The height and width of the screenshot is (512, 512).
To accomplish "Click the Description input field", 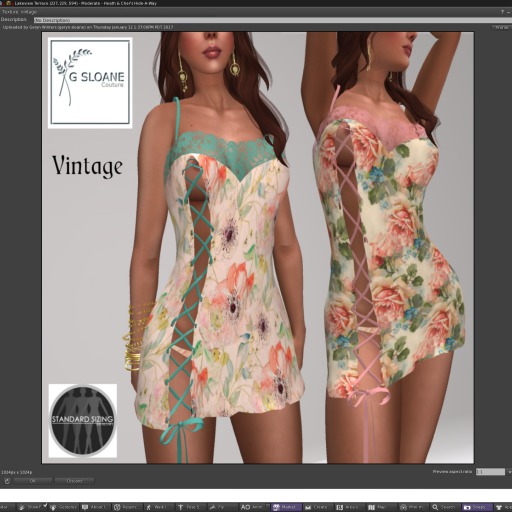I will (273, 20).
